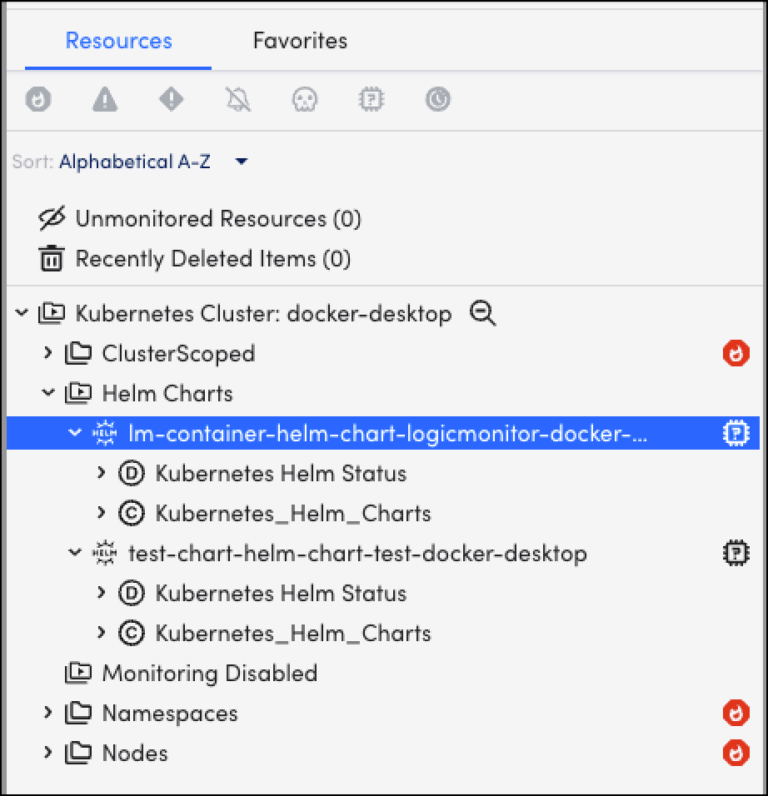Open Unmonitored Resources (0)
The image size is (768, 796).
(x=218, y=219)
